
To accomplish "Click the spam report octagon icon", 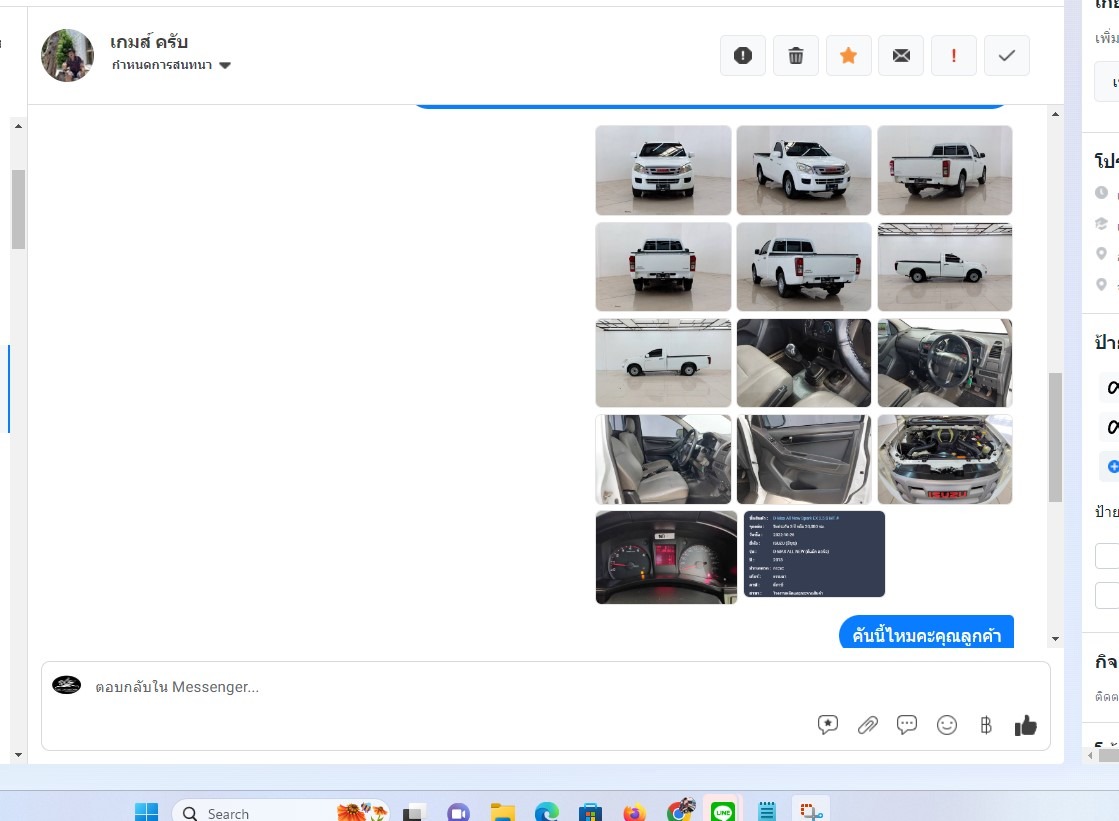I will [743, 56].
